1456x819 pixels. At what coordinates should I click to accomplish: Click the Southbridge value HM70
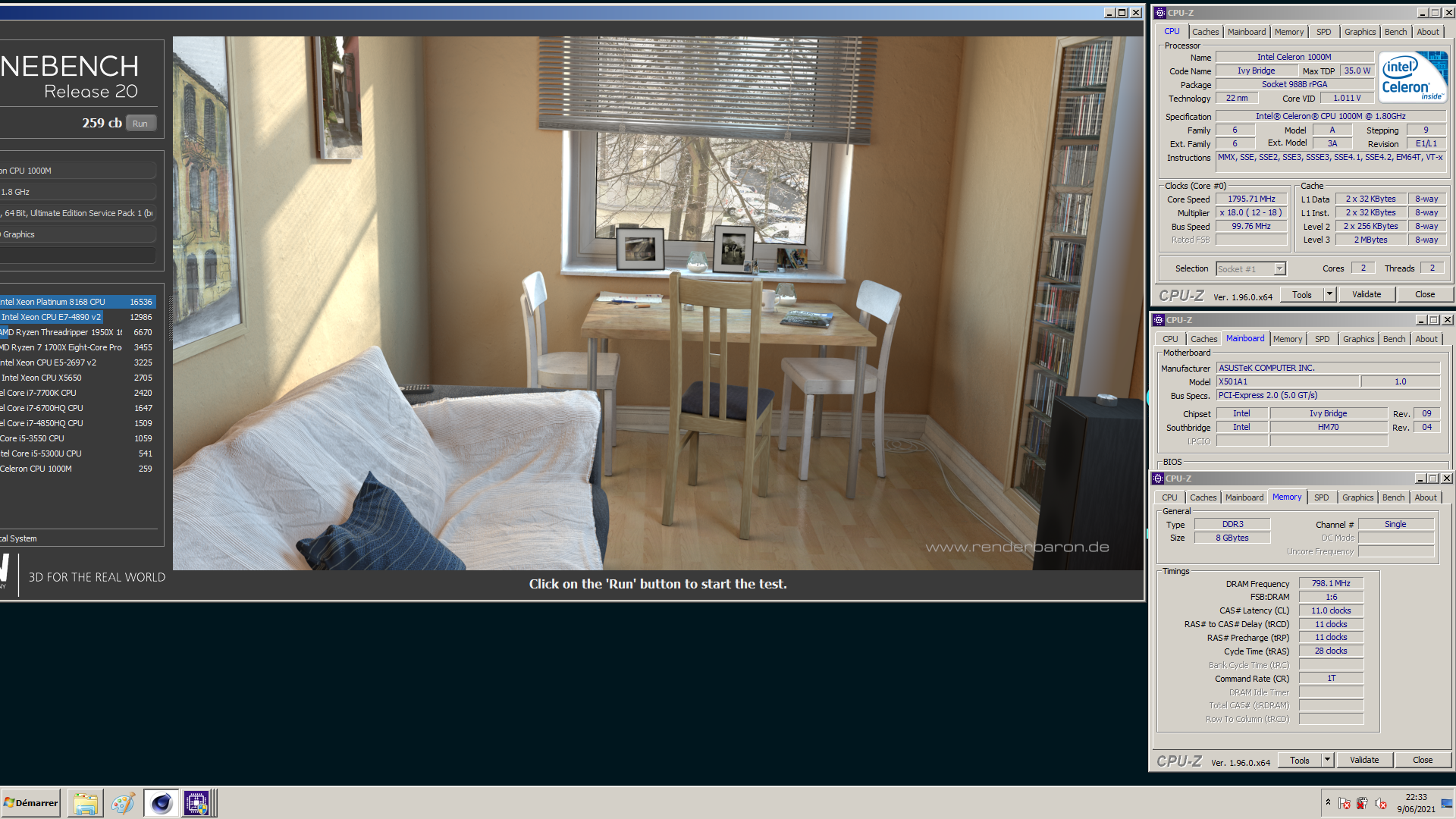(x=1328, y=427)
